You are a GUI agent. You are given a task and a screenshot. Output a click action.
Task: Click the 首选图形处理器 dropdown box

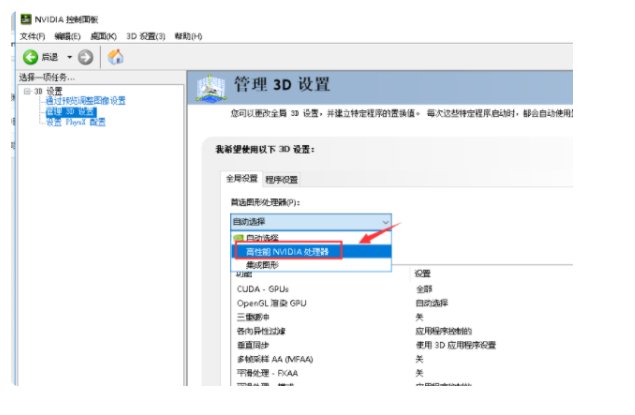(x=311, y=222)
